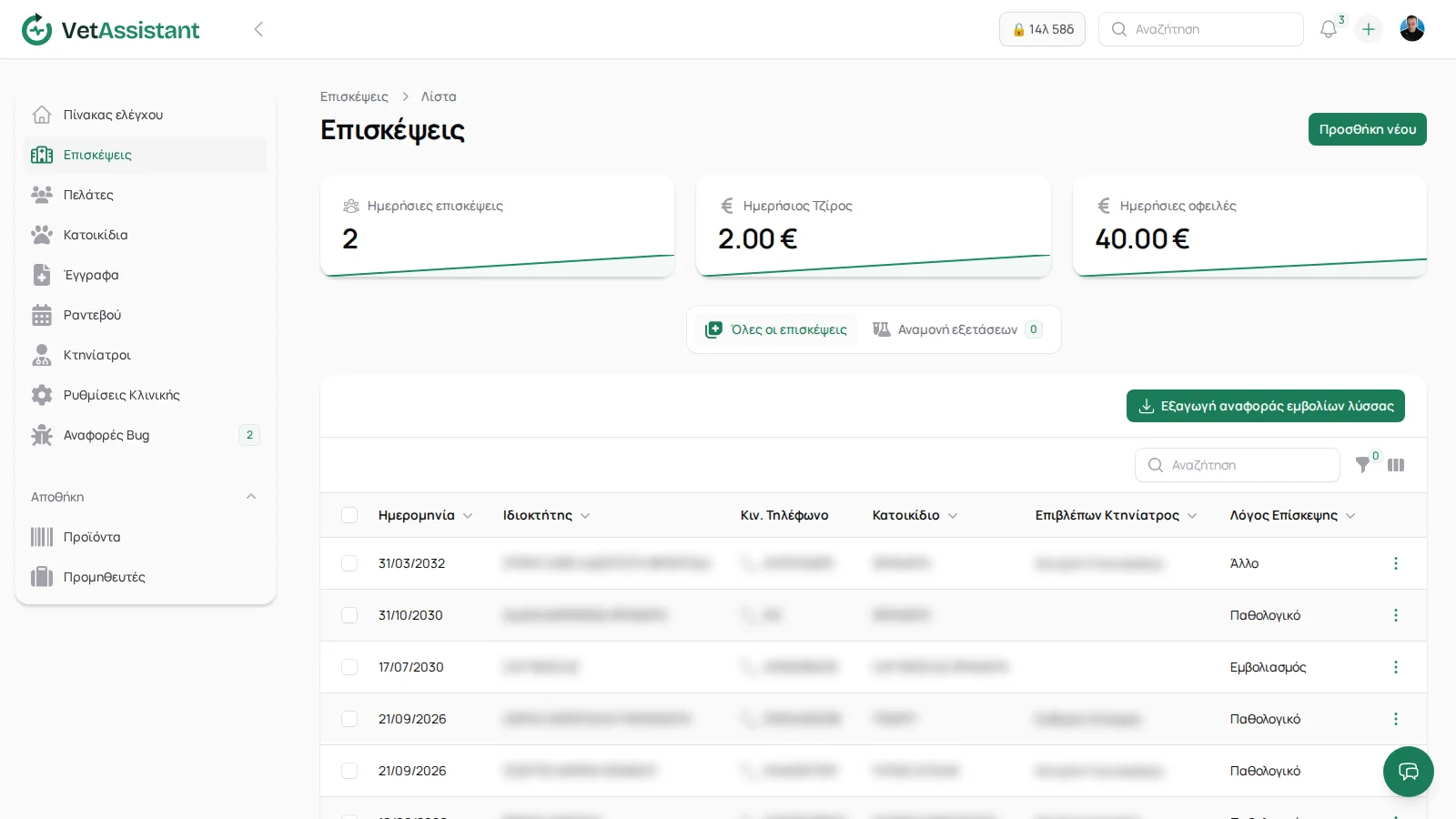
Task: Focus the table Αναζήτηση search field
Action: point(1238,465)
